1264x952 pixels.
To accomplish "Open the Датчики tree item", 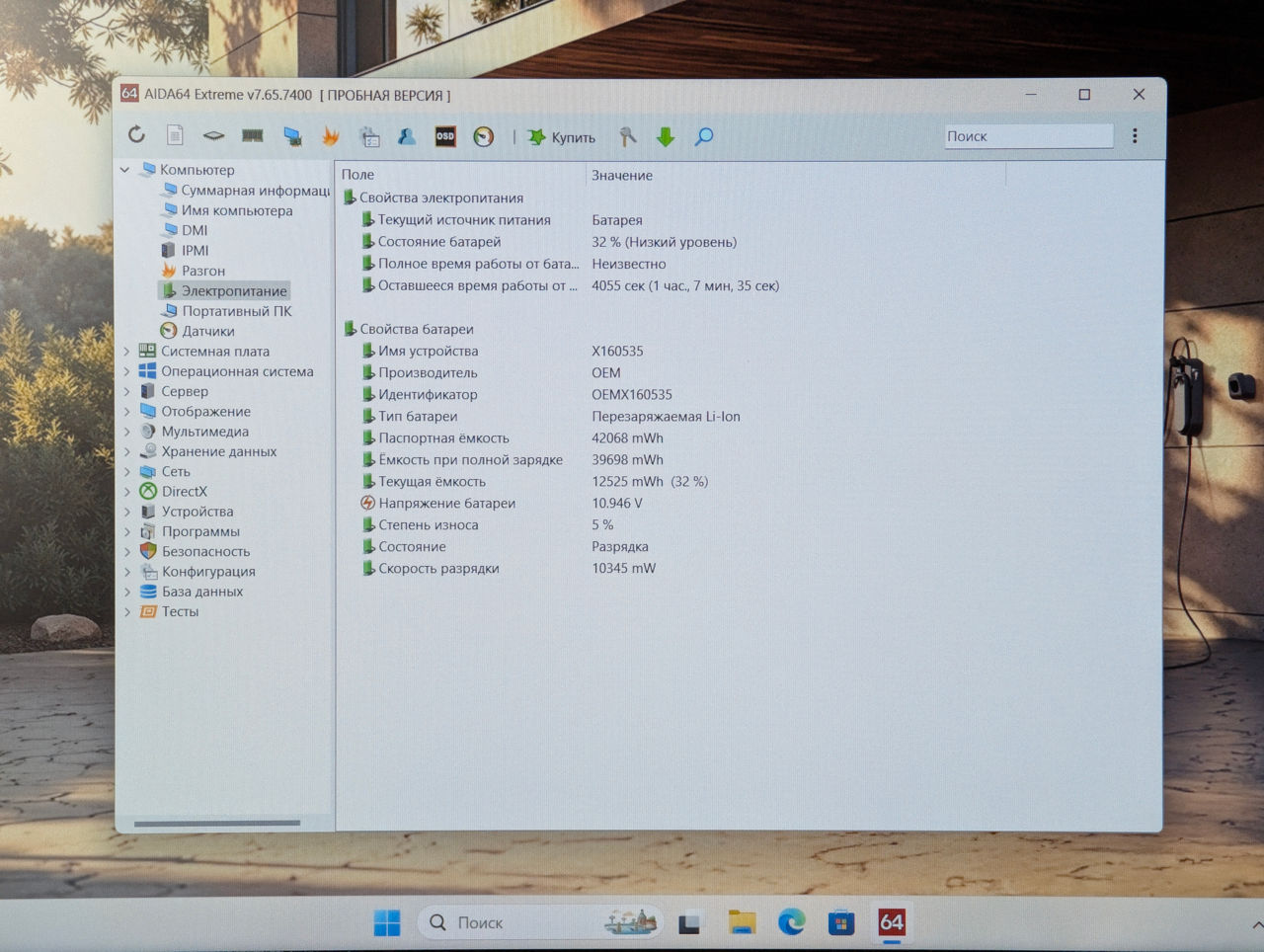I will click(197, 331).
